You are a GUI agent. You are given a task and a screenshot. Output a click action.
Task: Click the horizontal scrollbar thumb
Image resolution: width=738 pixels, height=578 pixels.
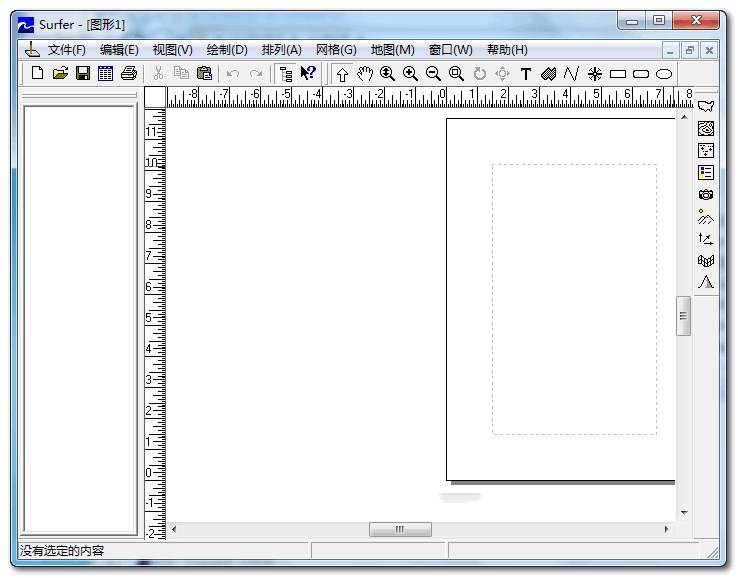(x=400, y=529)
